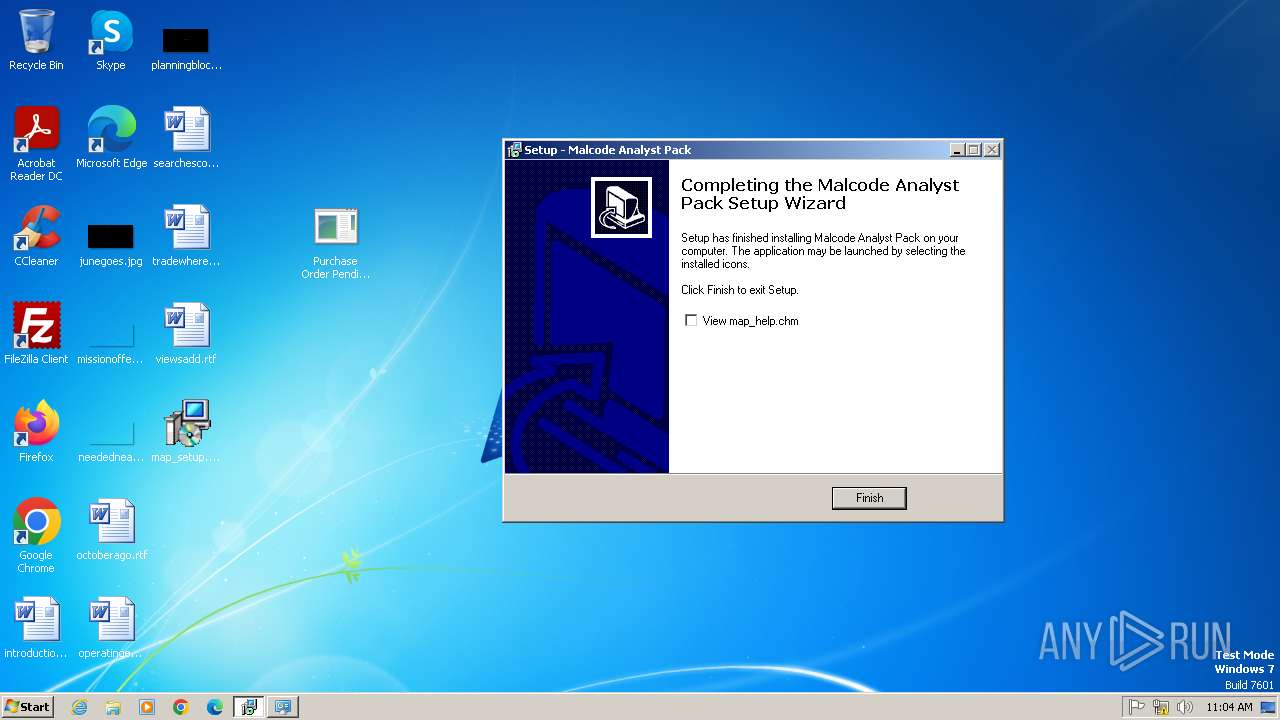1280x720 pixels.
Task: Open the Recycle Bin desktop icon
Action: tap(36, 40)
